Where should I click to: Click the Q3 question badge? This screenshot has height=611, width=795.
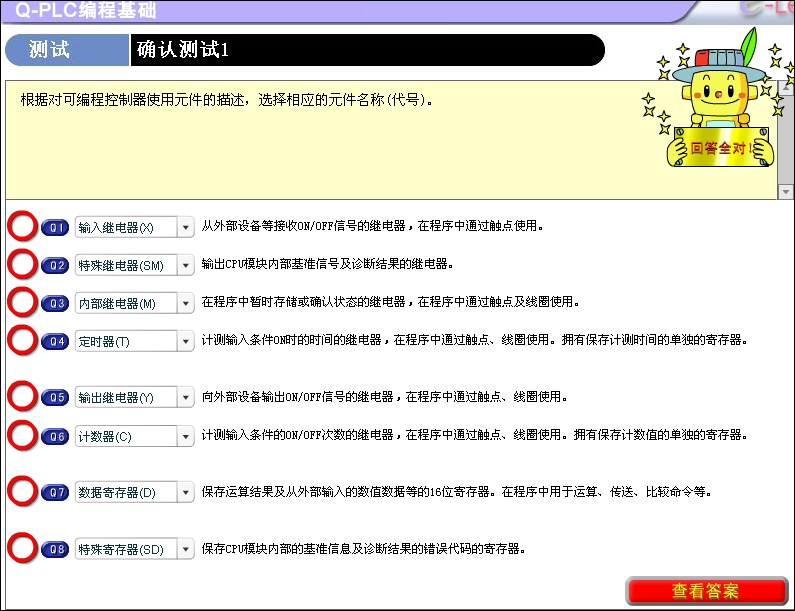click(56, 303)
